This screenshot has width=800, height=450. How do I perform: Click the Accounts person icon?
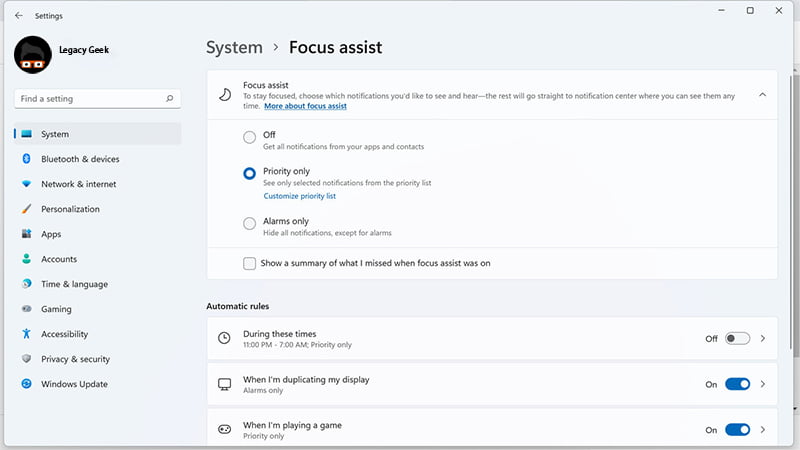point(27,259)
